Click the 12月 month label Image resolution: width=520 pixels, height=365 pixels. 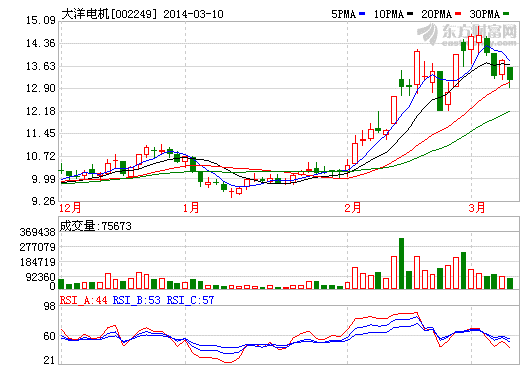coord(70,208)
